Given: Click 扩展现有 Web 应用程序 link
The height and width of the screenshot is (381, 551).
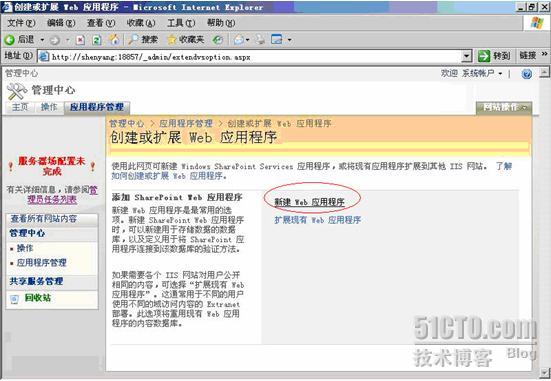Looking at the screenshot, I should [x=318, y=220].
